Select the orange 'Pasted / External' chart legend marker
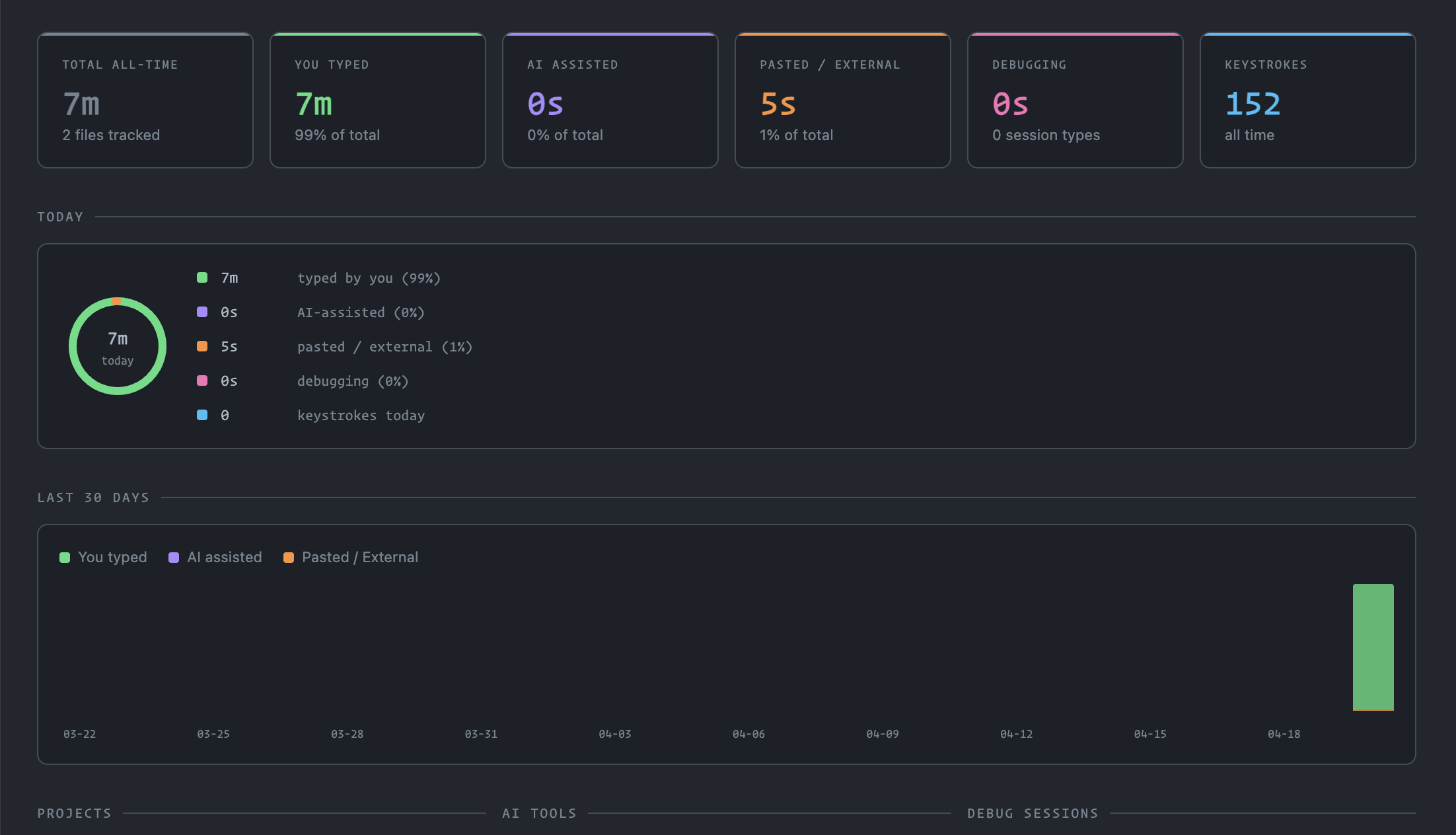Screen dimensions: 1456x835 288,557
